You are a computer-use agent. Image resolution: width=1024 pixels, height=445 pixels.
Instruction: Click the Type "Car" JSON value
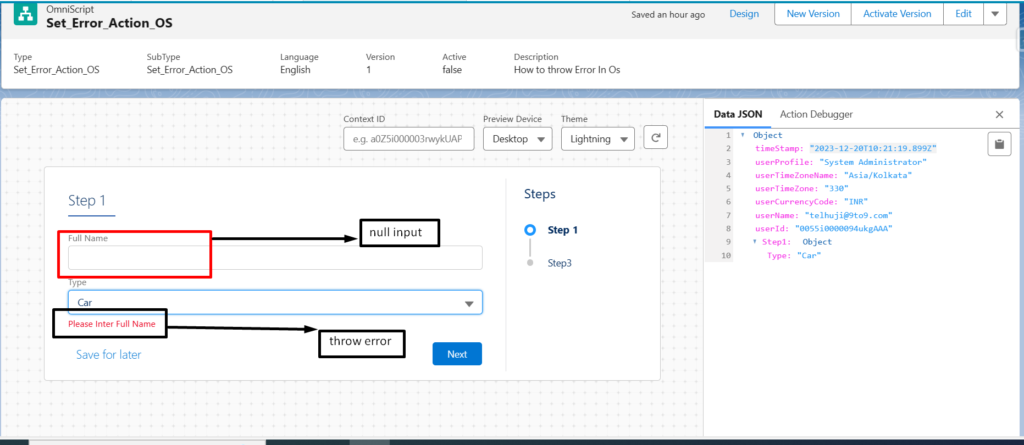pyautogui.click(x=808, y=255)
